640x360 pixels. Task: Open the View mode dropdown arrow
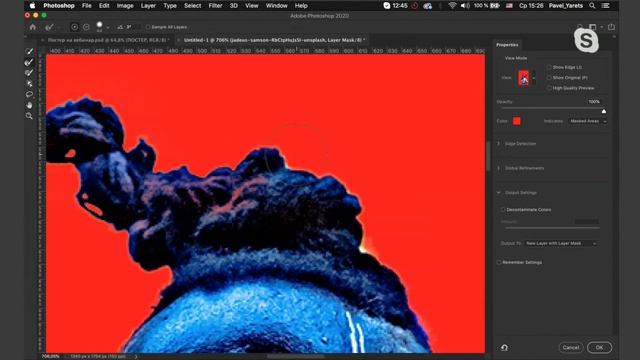click(533, 78)
